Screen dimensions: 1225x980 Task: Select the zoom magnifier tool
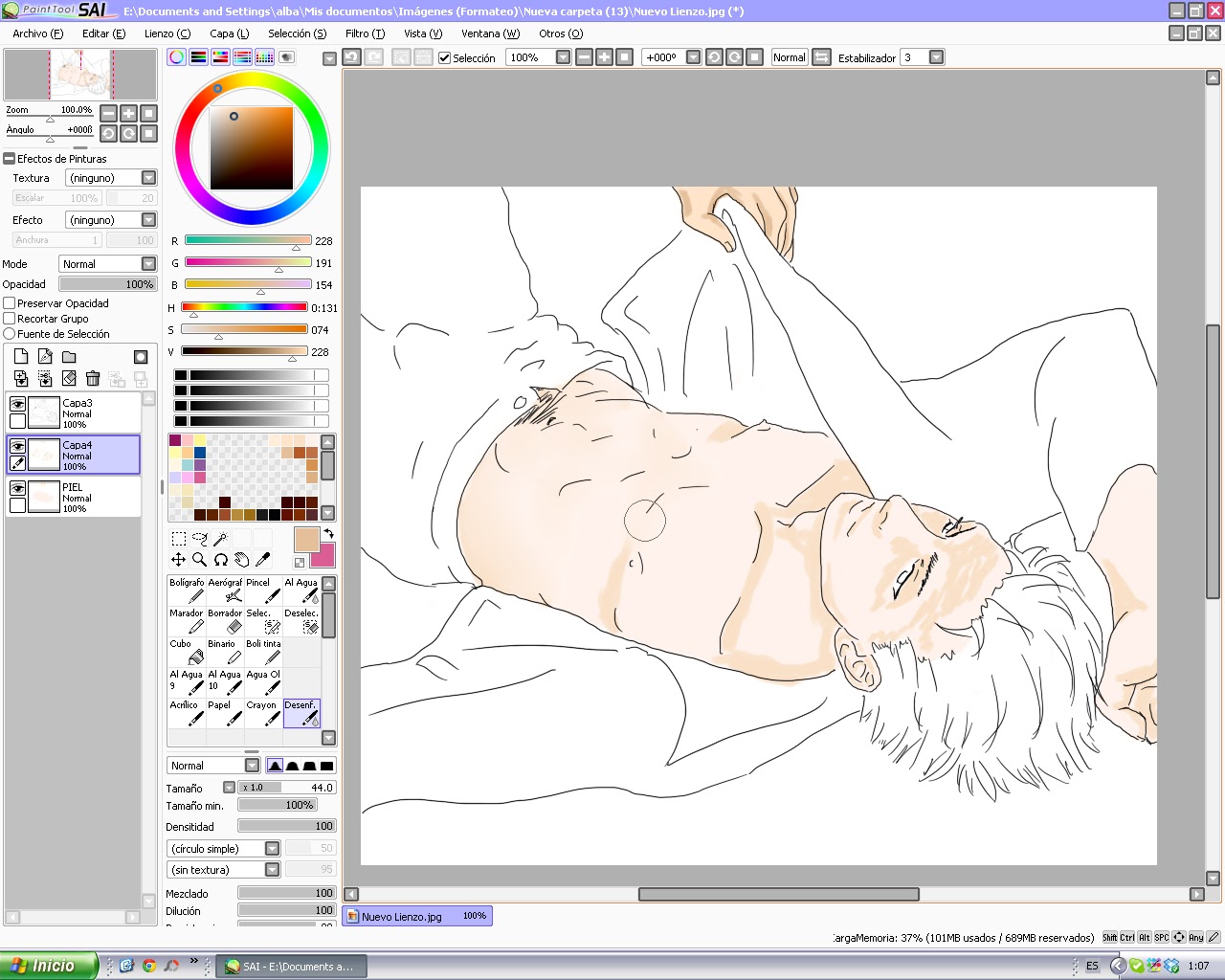pyautogui.click(x=200, y=560)
